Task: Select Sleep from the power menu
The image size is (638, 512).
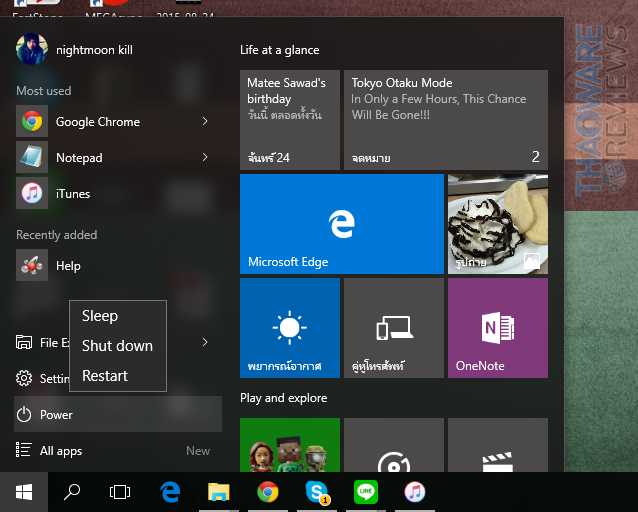Action: point(100,316)
